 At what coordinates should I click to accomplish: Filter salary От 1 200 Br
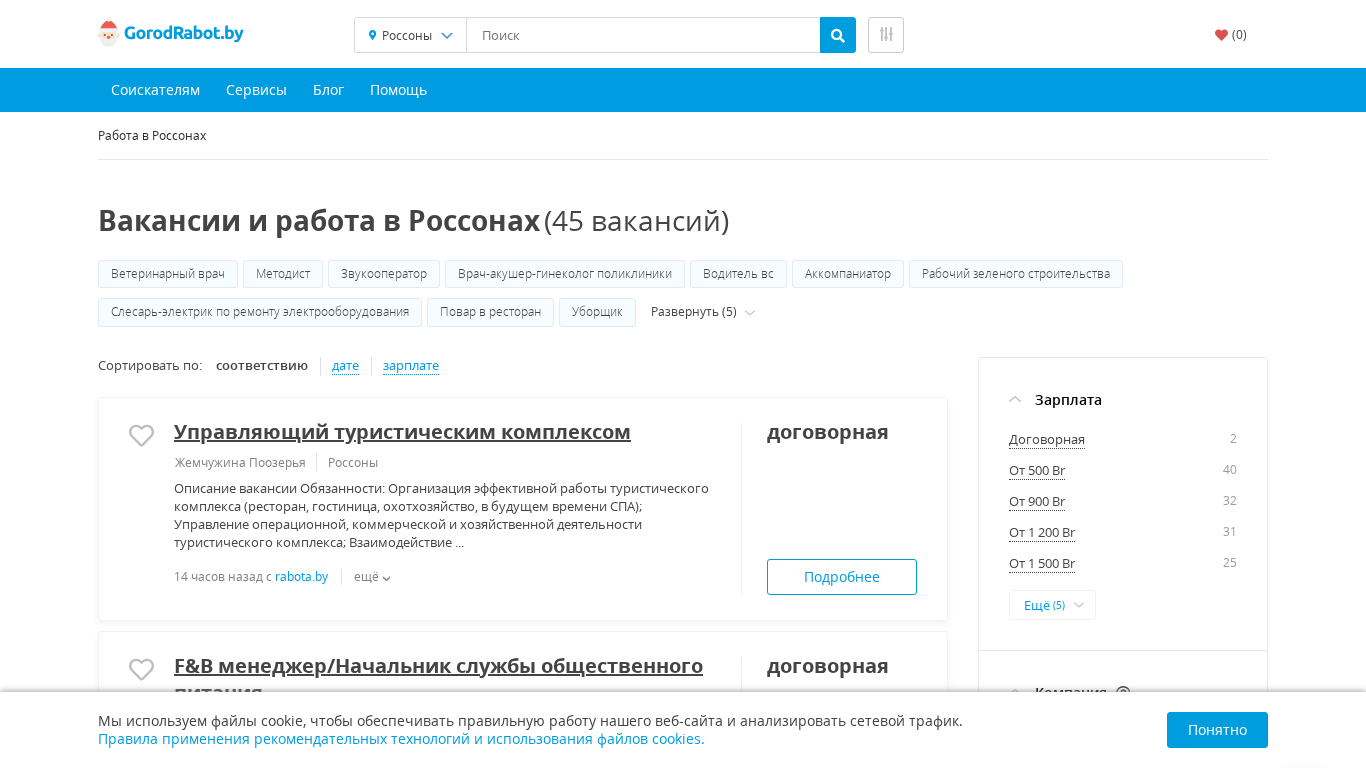point(1042,533)
